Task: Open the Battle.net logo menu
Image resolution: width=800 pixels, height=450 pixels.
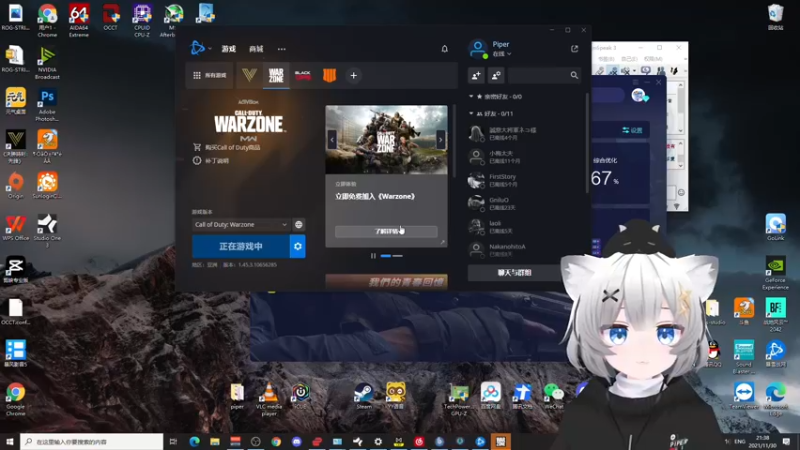Action: click(197, 48)
